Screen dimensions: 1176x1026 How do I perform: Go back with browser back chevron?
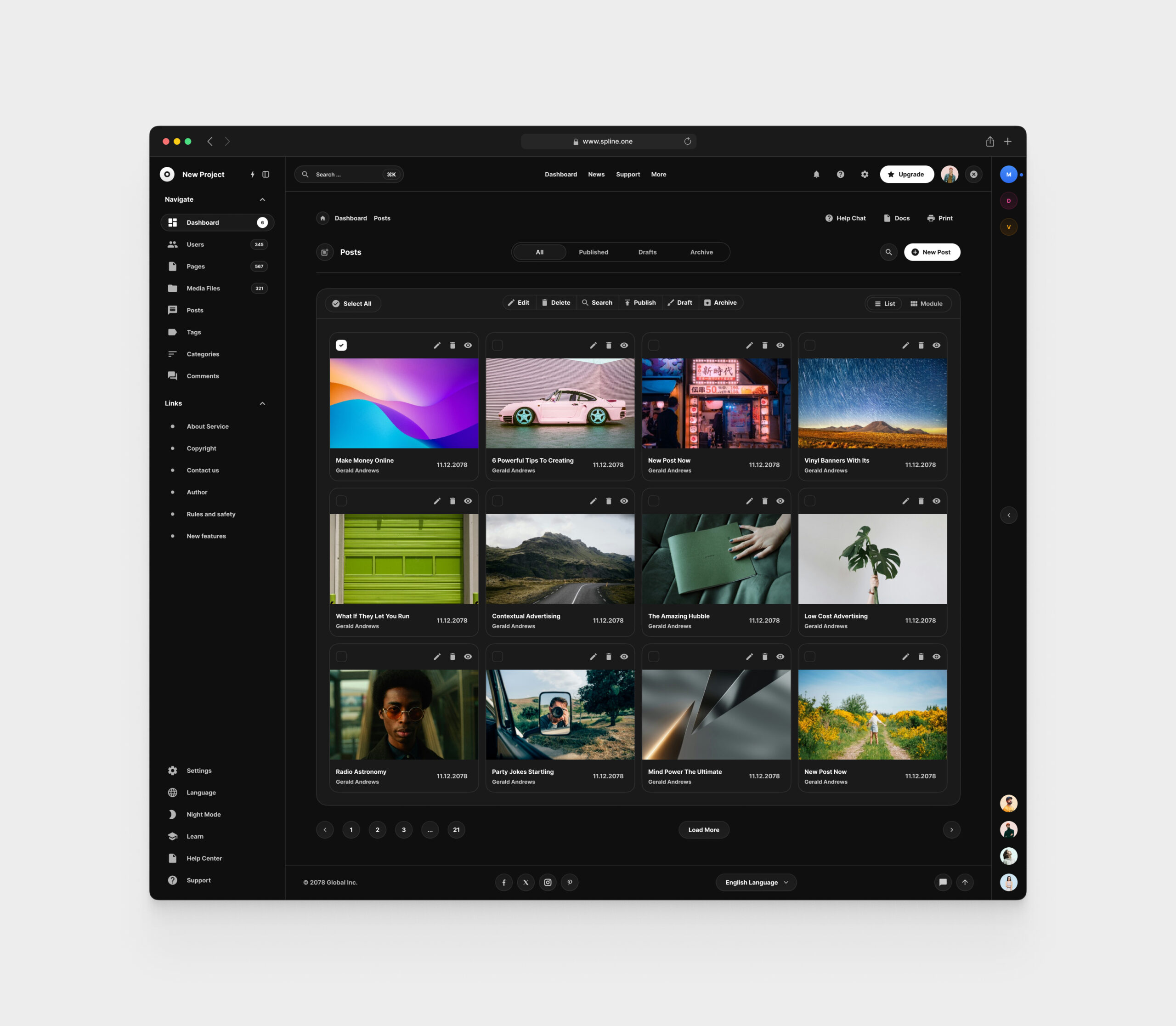(x=210, y=142)
